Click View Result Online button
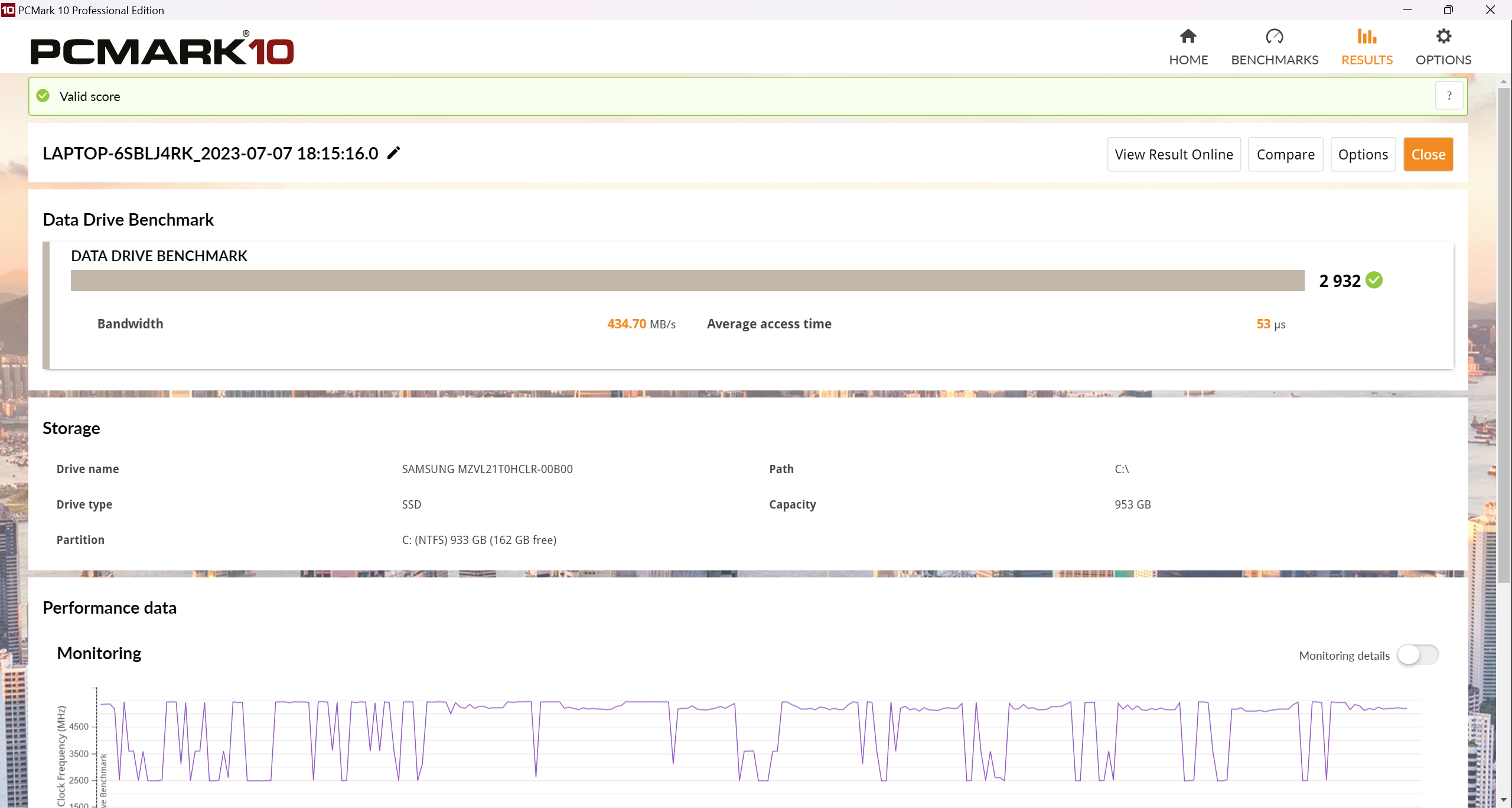The height and width of the screenshot is (808, 1512). point(1174,154)
